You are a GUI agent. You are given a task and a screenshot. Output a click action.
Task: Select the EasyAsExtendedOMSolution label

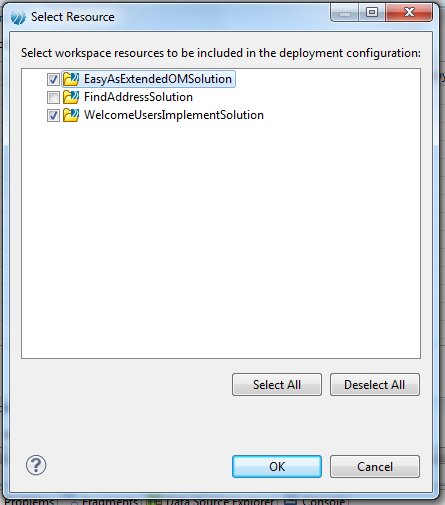(158, 79)
